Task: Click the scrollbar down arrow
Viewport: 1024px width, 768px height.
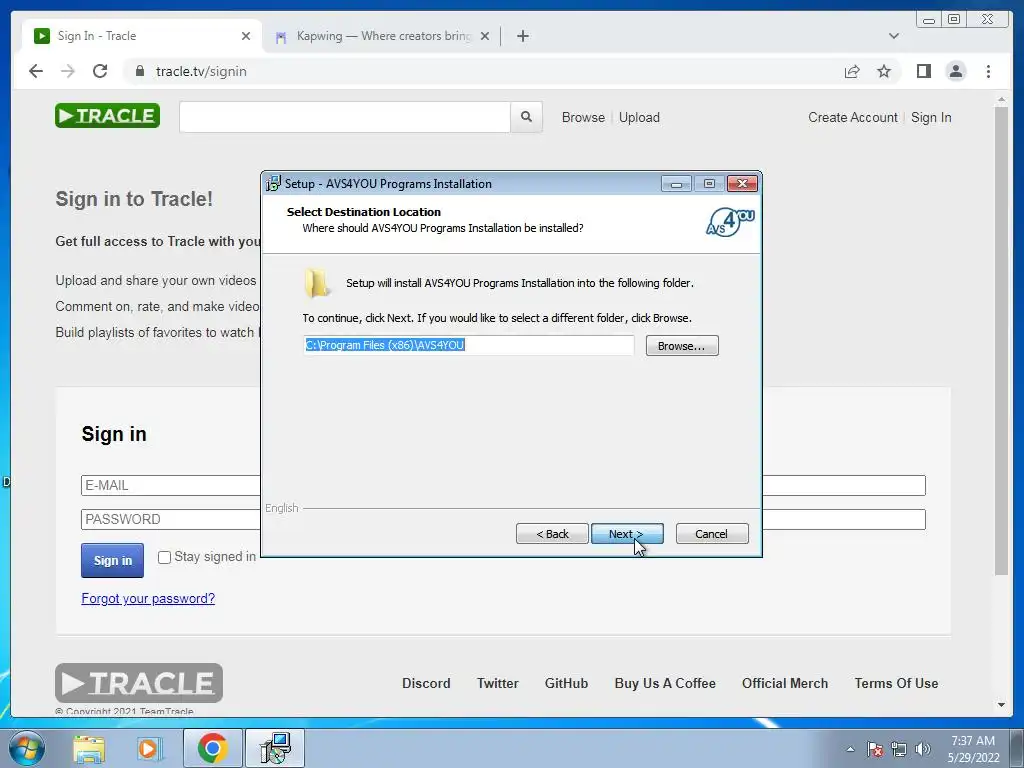Action: pyautogui.click(x=1001, y=705)
